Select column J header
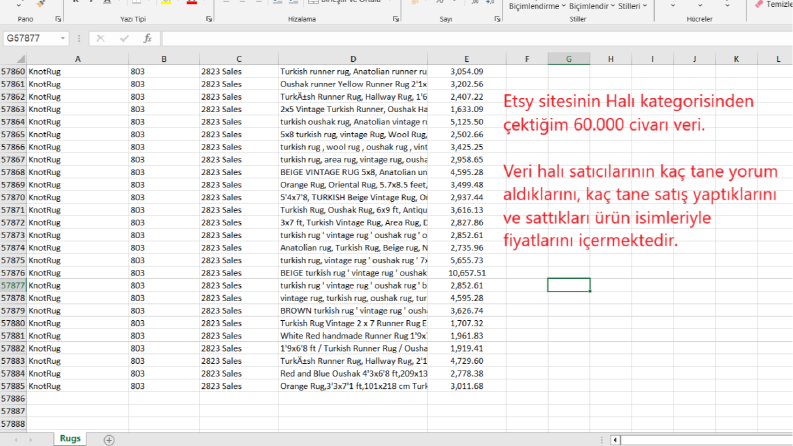Viewport: 793px width, 446px height. 694,59
